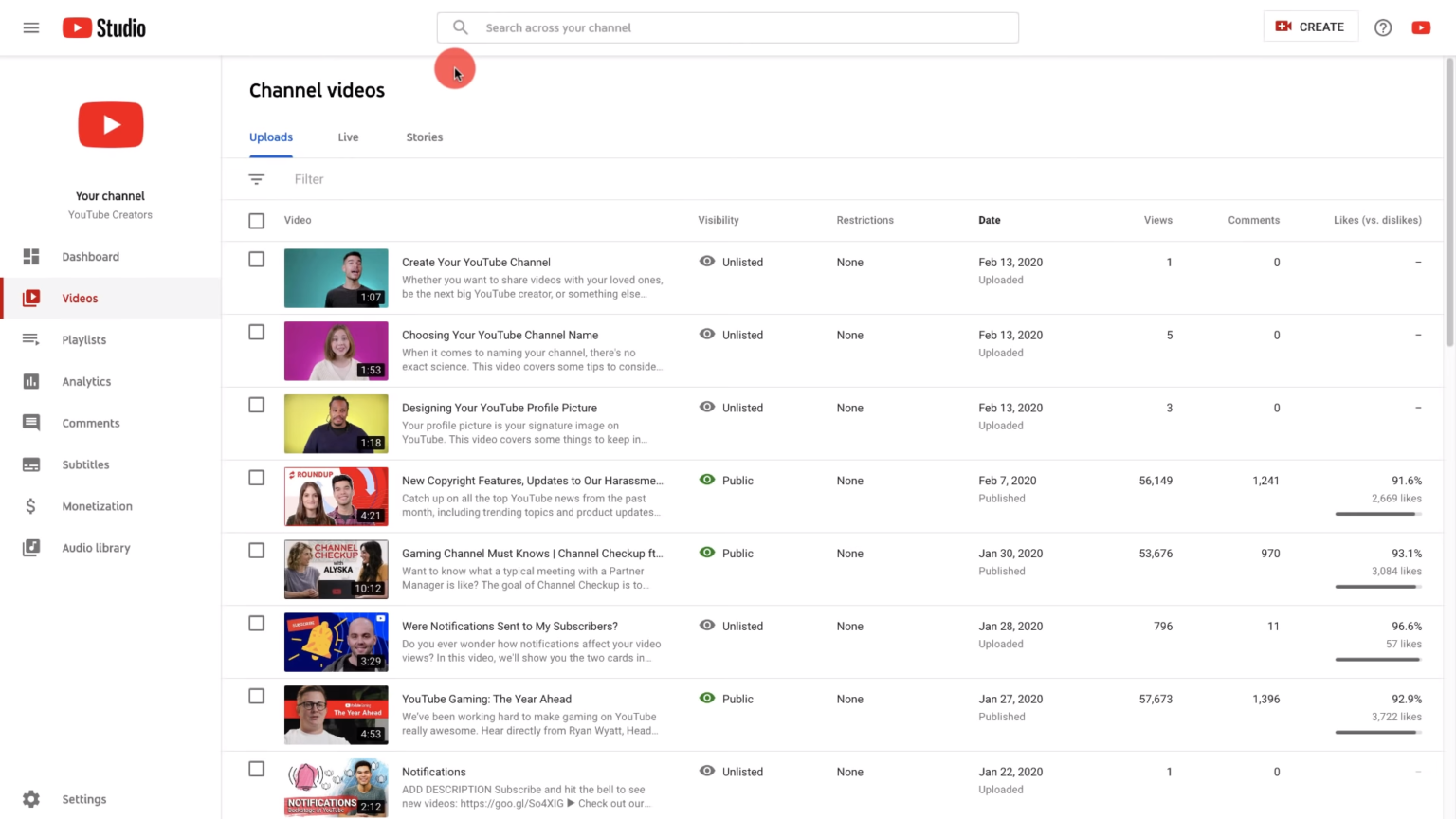
Task: Switch to the Live tab
Action: [x=348, y=136]
